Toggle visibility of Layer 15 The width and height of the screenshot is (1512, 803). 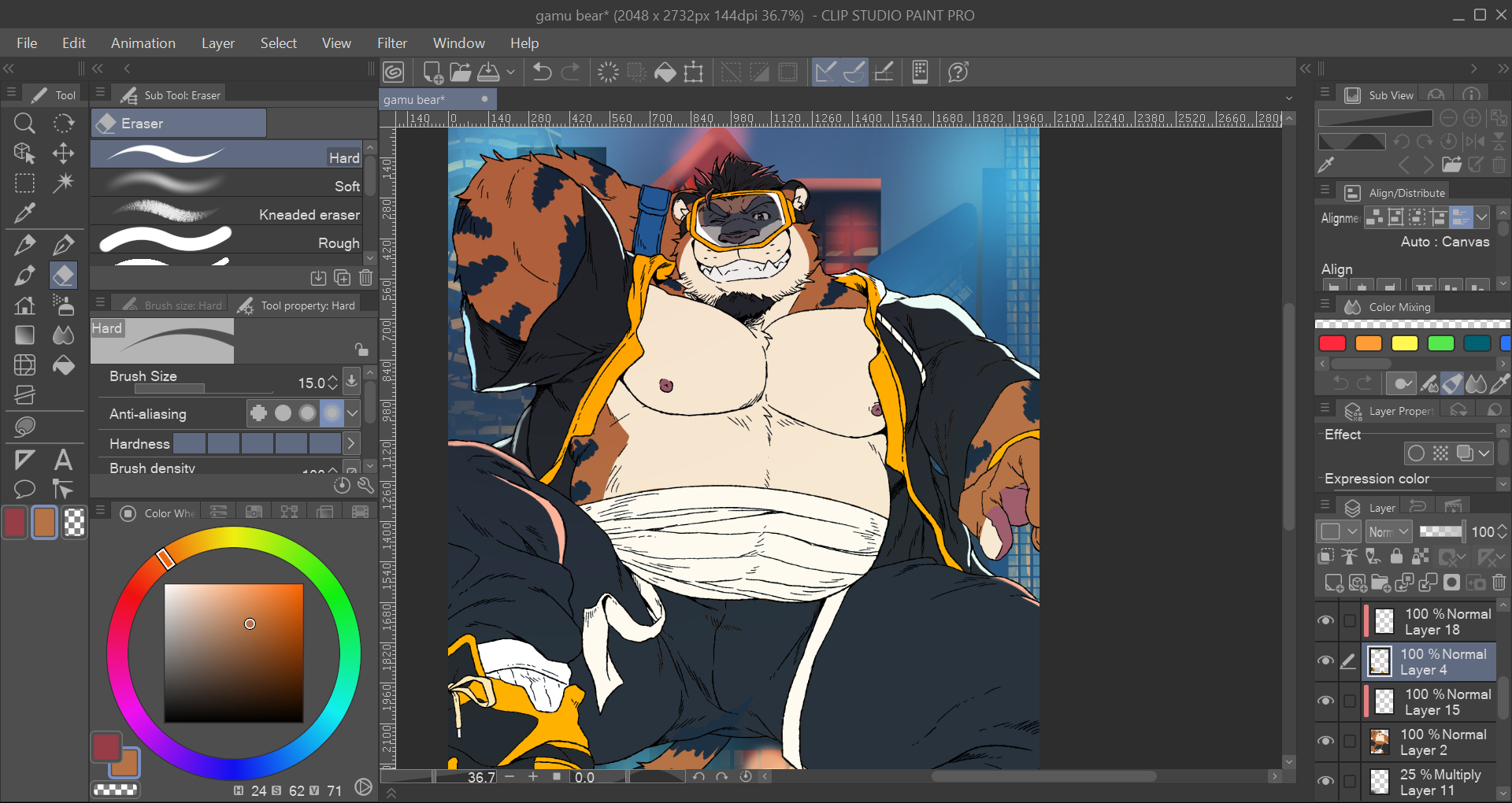1326,701
